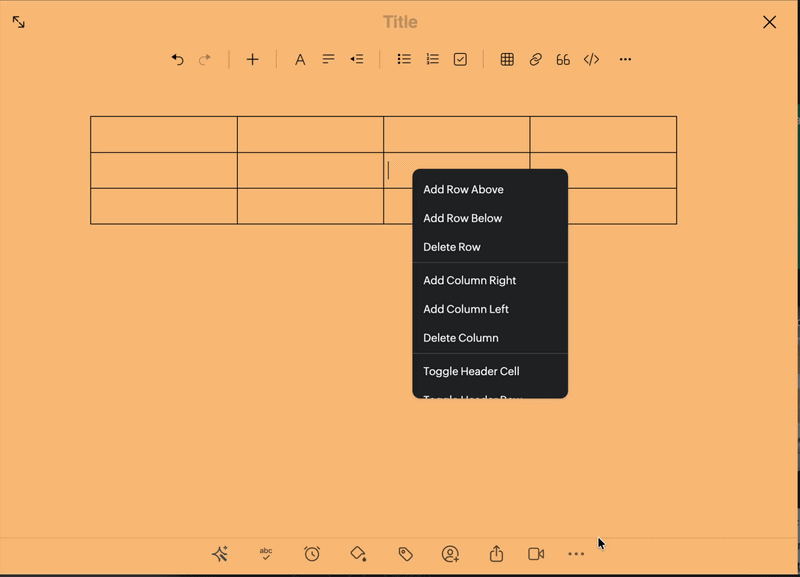Add a tag to the note
This screenshot has height=577, width=800.
(x=405, y=554)
